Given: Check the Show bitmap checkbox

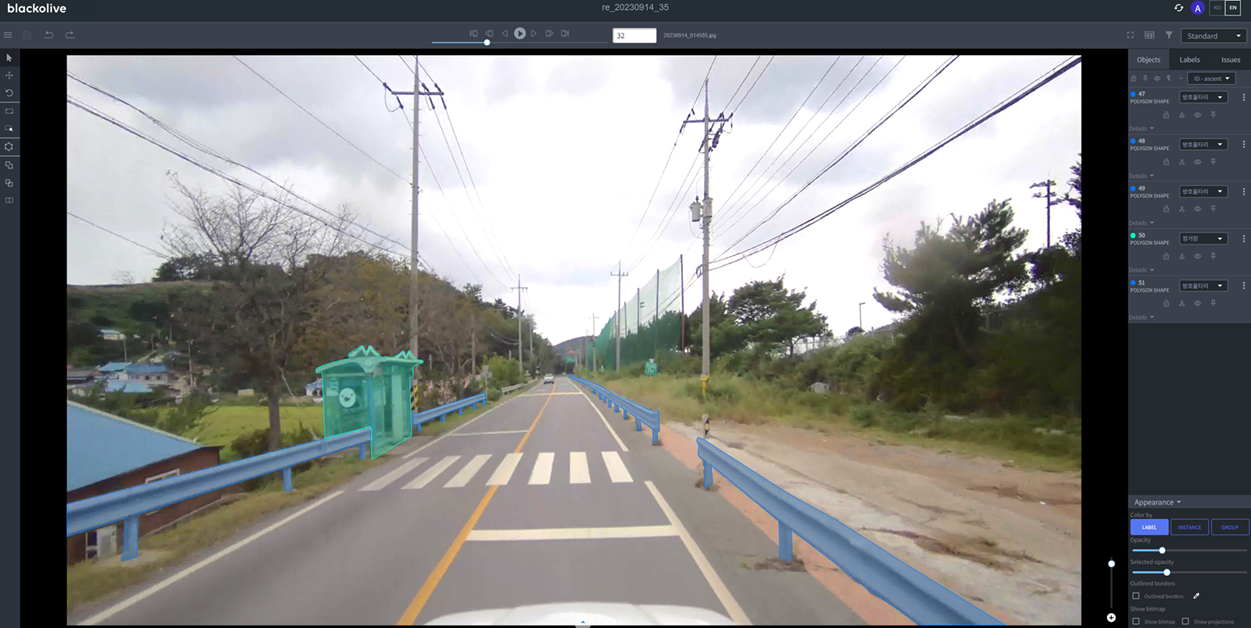Looking at the screenshot, I should coord(1135,621).
